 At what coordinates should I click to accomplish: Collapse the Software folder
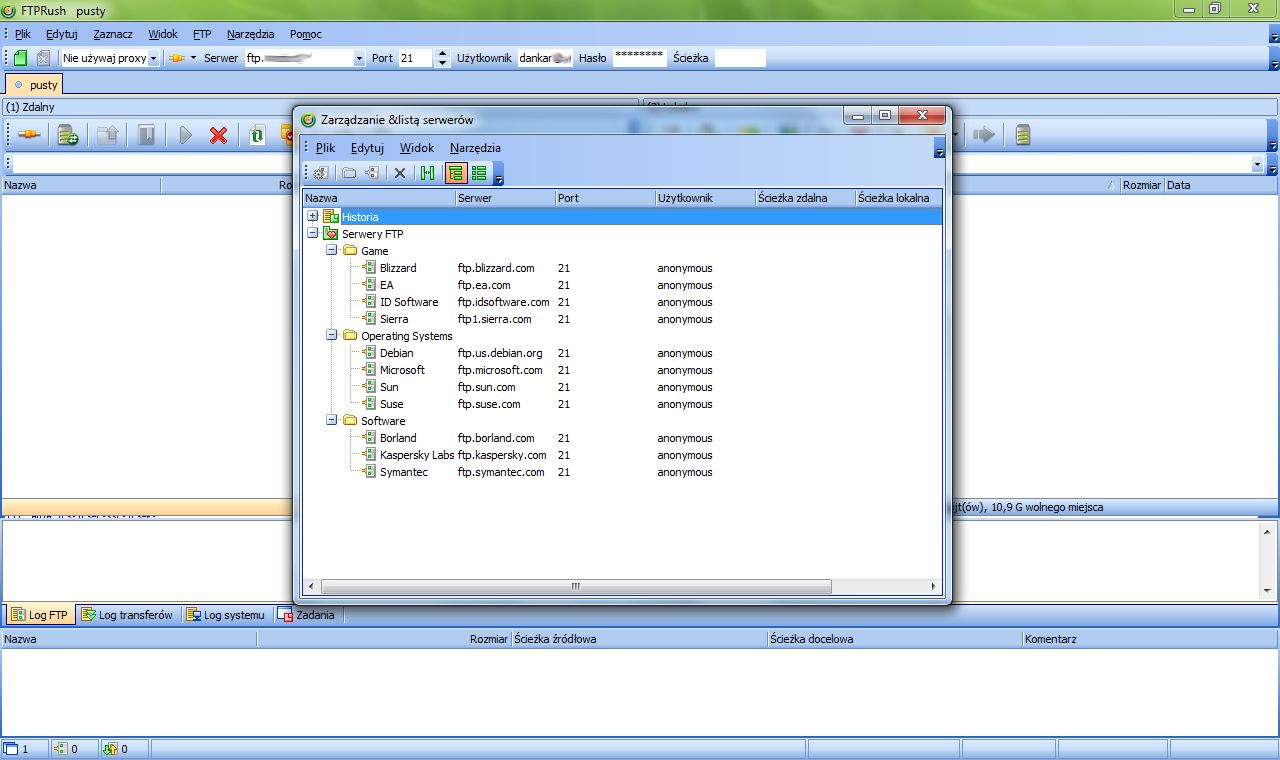pos(332,421)
